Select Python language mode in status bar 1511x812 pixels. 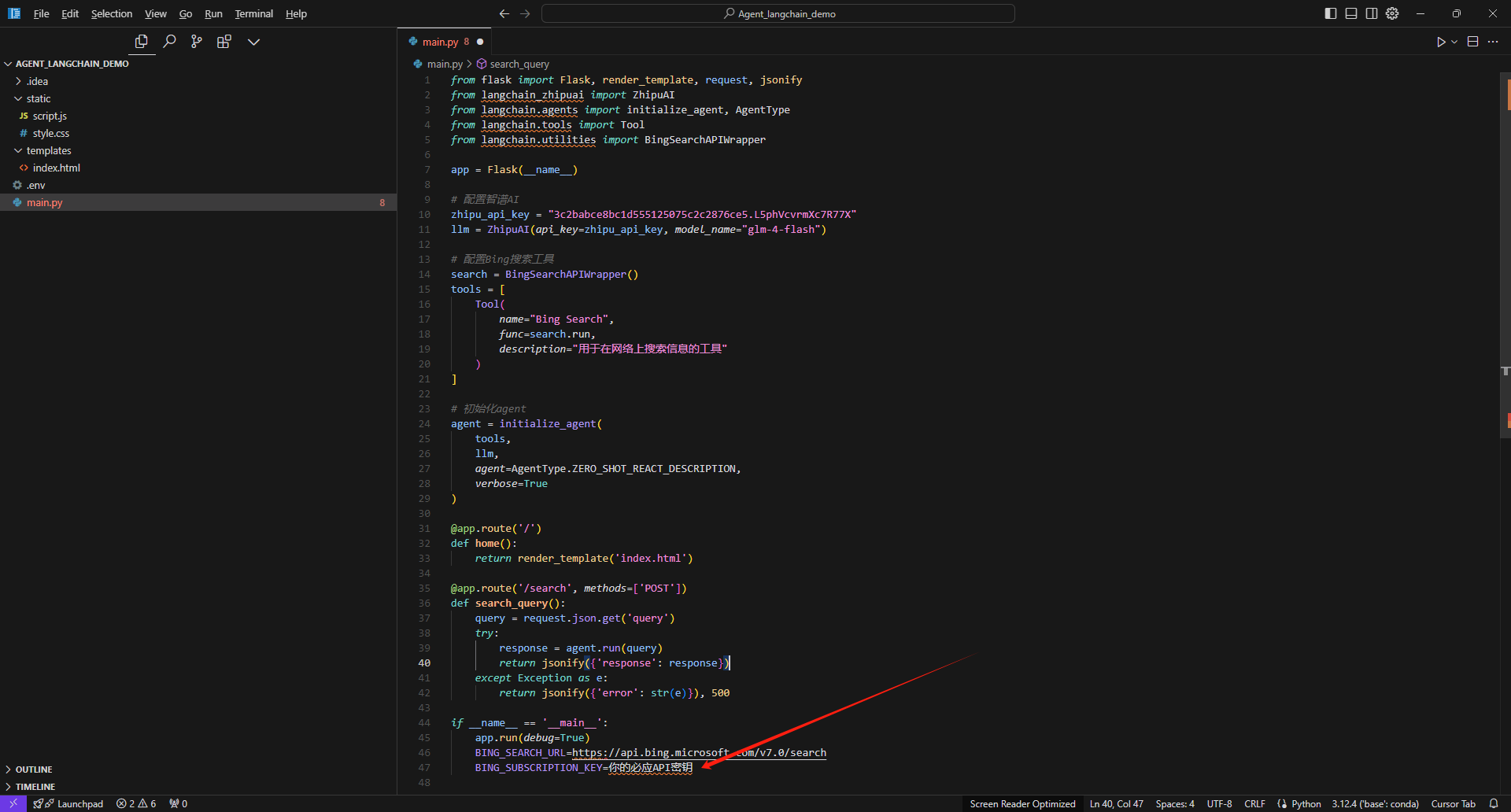[x=1306, y=803]
